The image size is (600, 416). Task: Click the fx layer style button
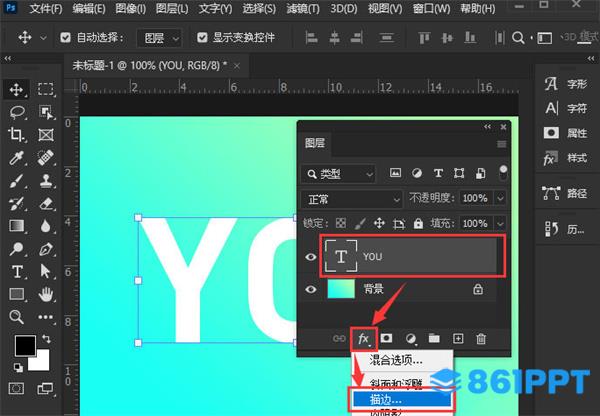click(363, 339)
